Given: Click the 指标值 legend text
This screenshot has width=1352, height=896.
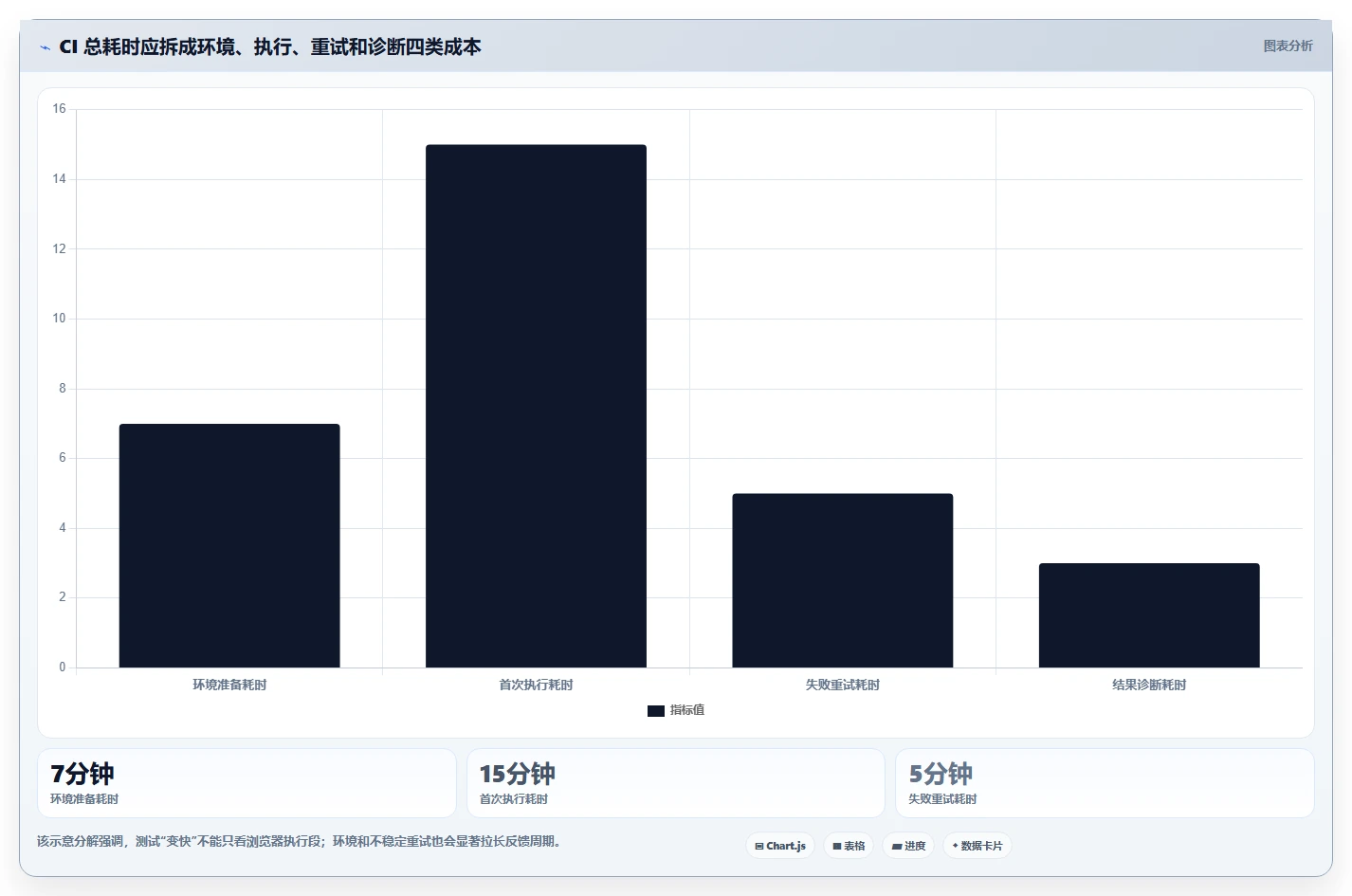Looking at the screenshot, I should click(687, 710).
